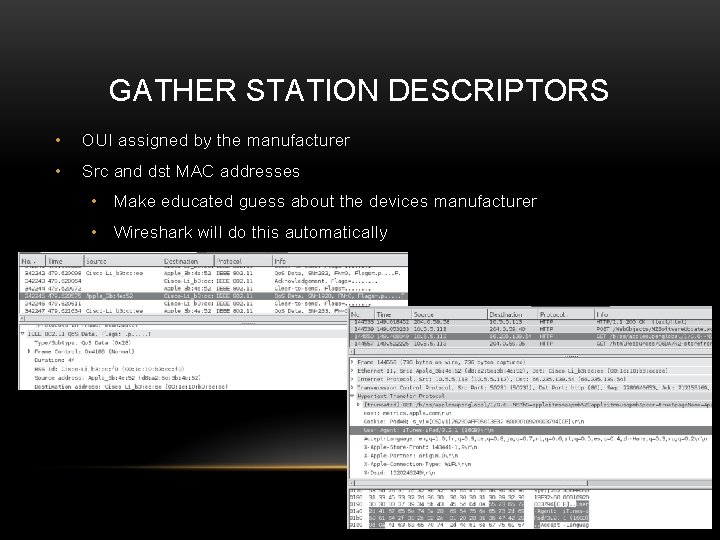Click the Info column header in right capture

(x=653, y=315)
